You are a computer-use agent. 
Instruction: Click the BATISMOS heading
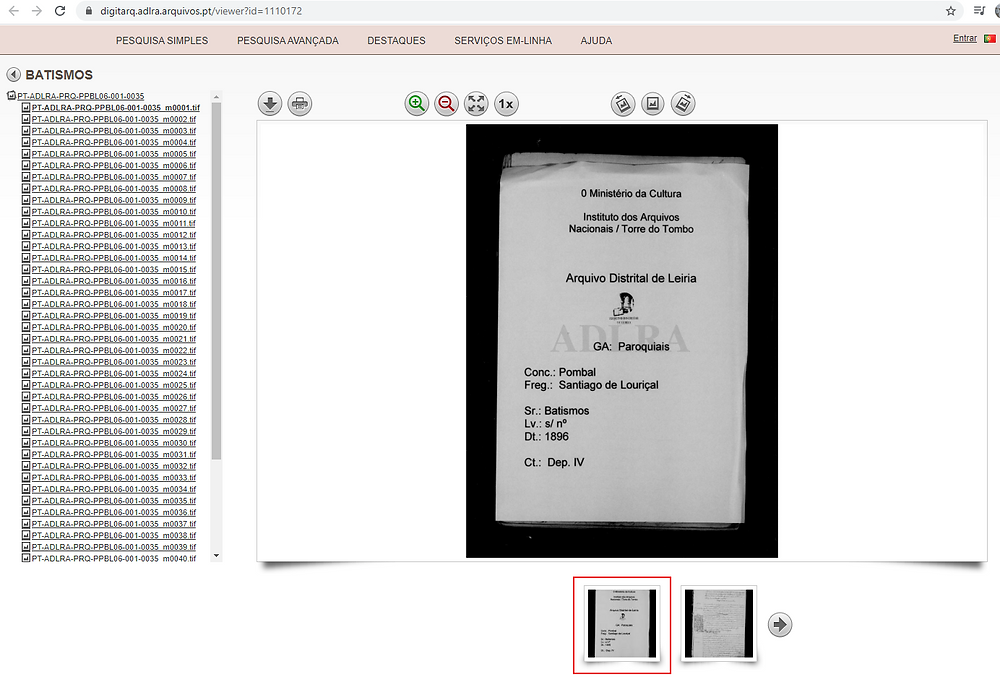click(59, 75)
